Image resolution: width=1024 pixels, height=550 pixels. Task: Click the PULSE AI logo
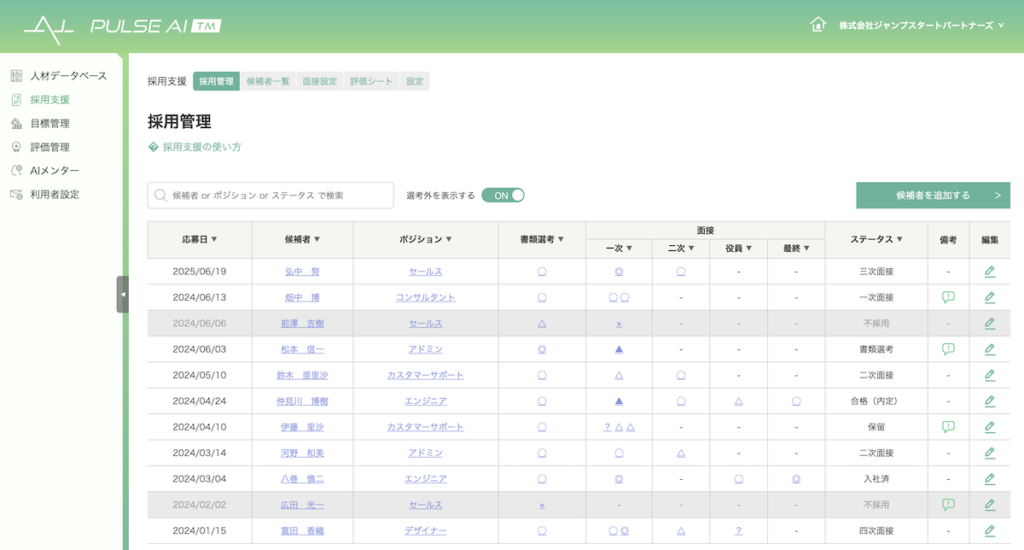click(x=122, y=26)
